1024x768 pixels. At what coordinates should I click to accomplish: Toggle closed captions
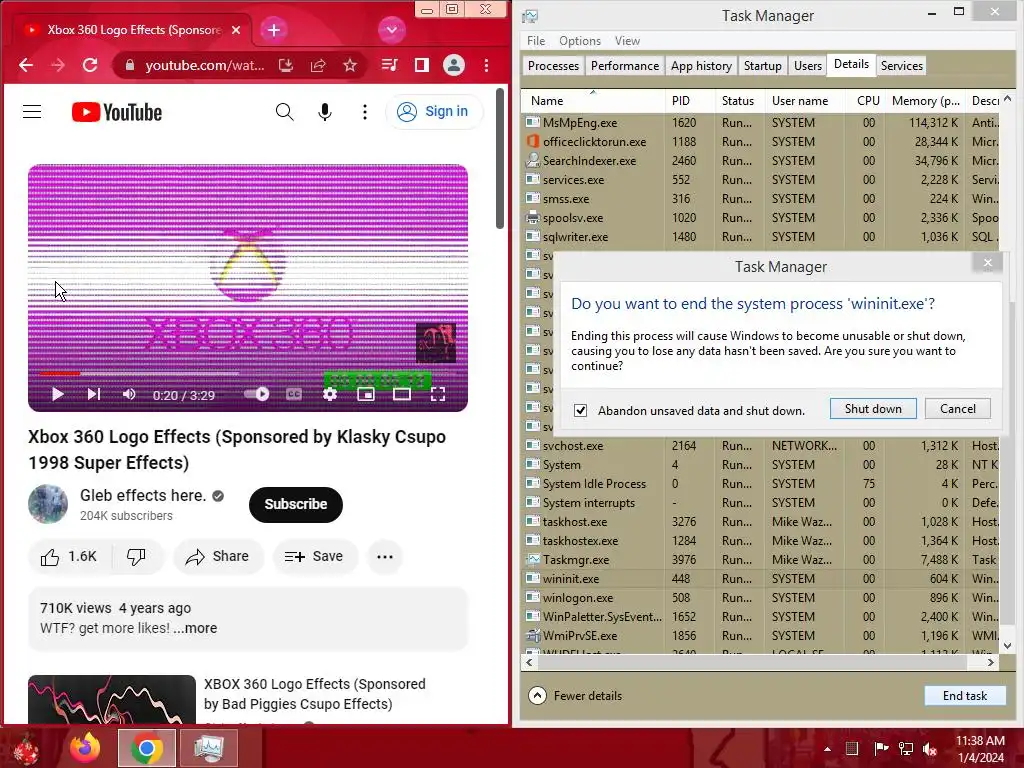[x=294, y=394]
